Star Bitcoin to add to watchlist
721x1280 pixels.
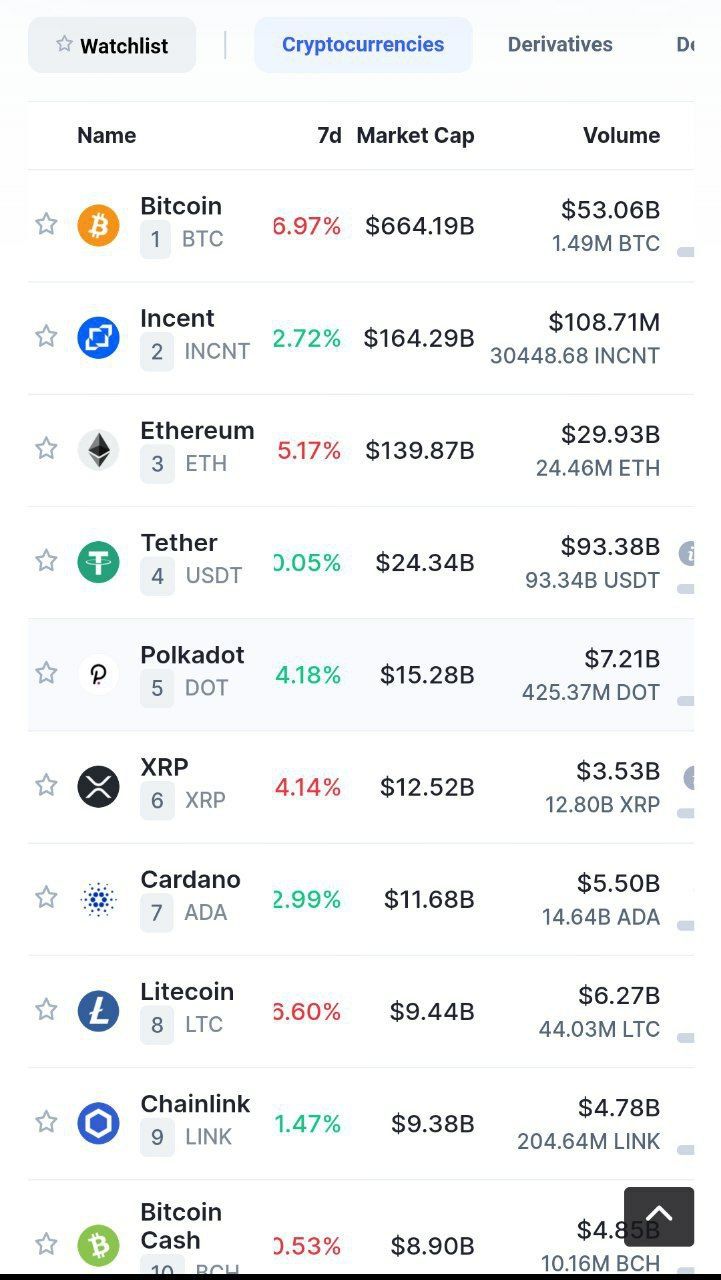tap(46, 224)
